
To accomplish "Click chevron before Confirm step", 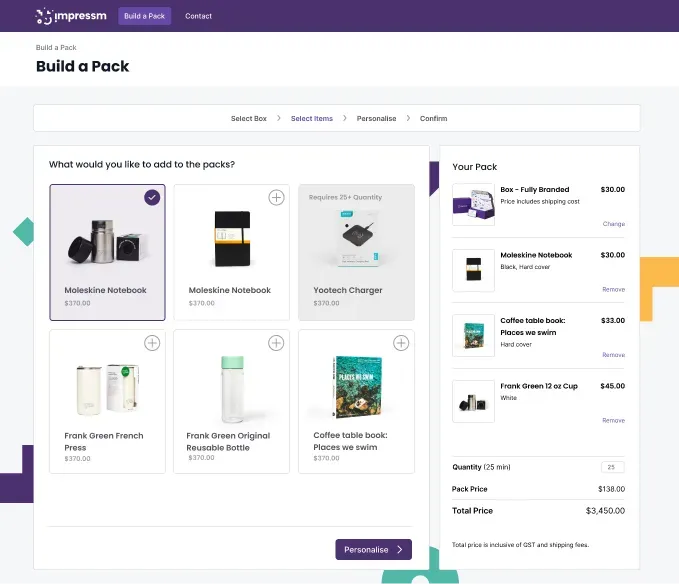I will tap(408, 118).
